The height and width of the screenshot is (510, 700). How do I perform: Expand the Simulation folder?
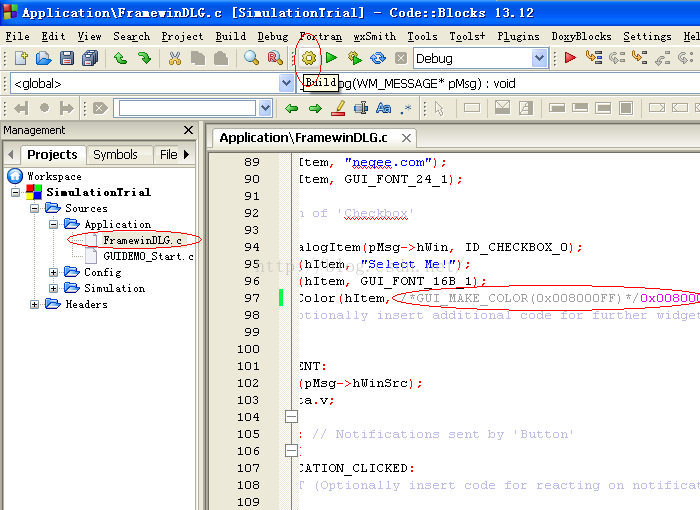tap(54, 288)
